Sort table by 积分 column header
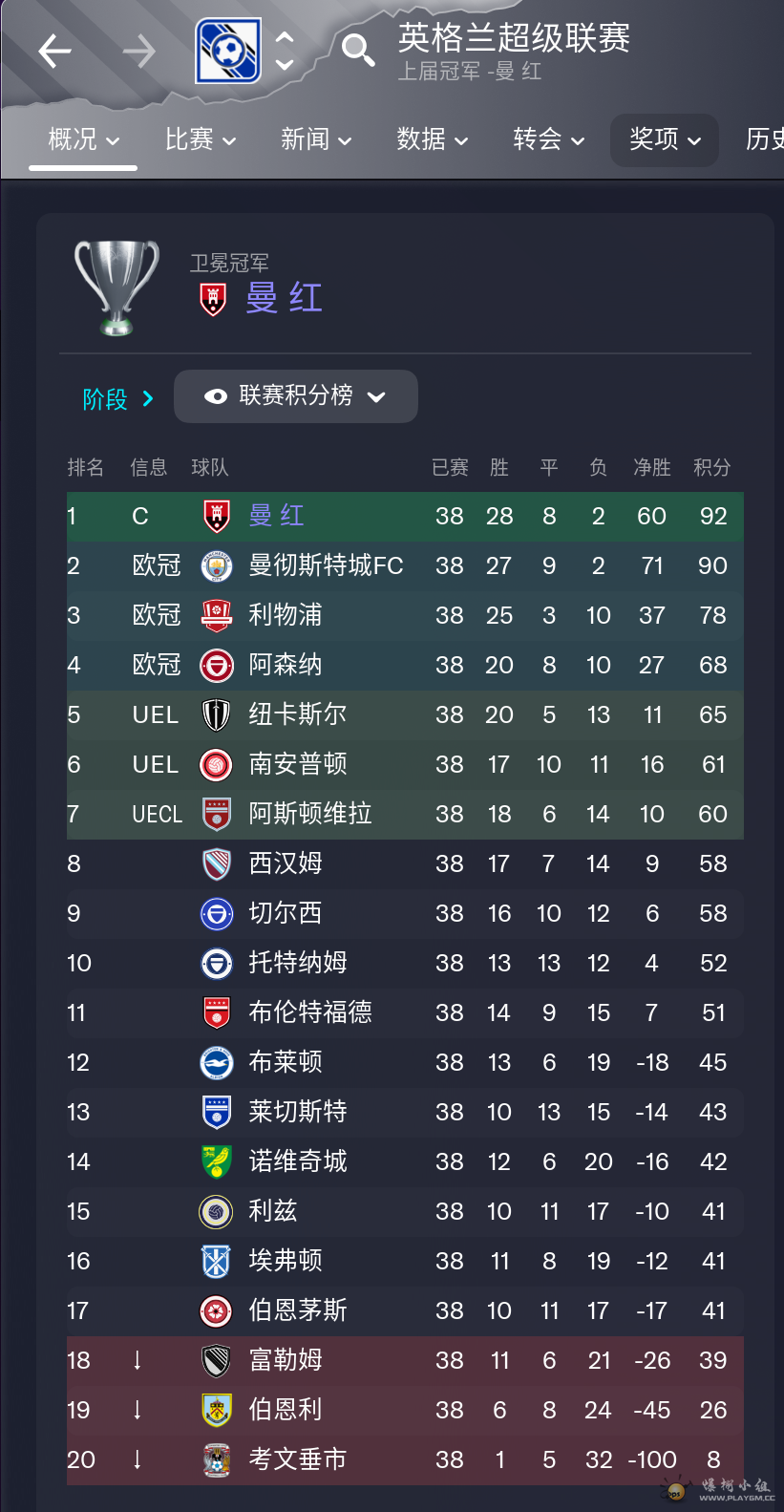This screenshot has height=1512, width=784. tap(712, 467)
